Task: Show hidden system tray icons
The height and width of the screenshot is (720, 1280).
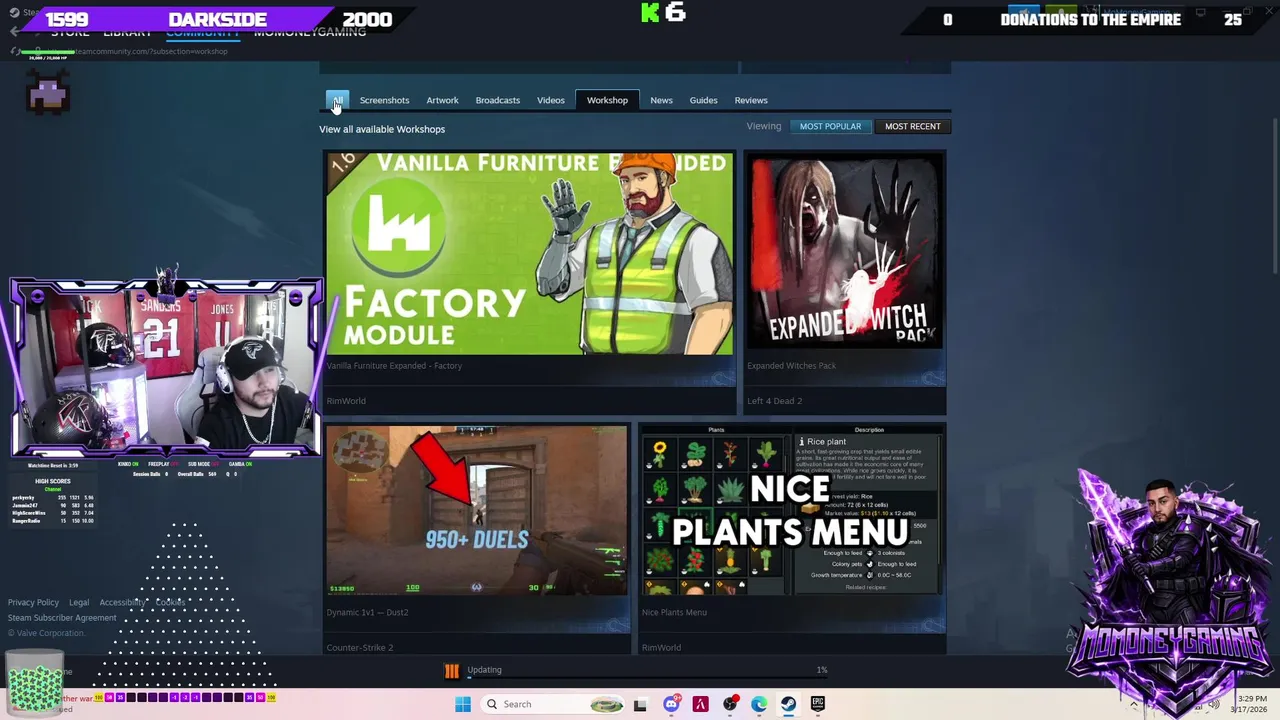Action: tap(1133, 704)
